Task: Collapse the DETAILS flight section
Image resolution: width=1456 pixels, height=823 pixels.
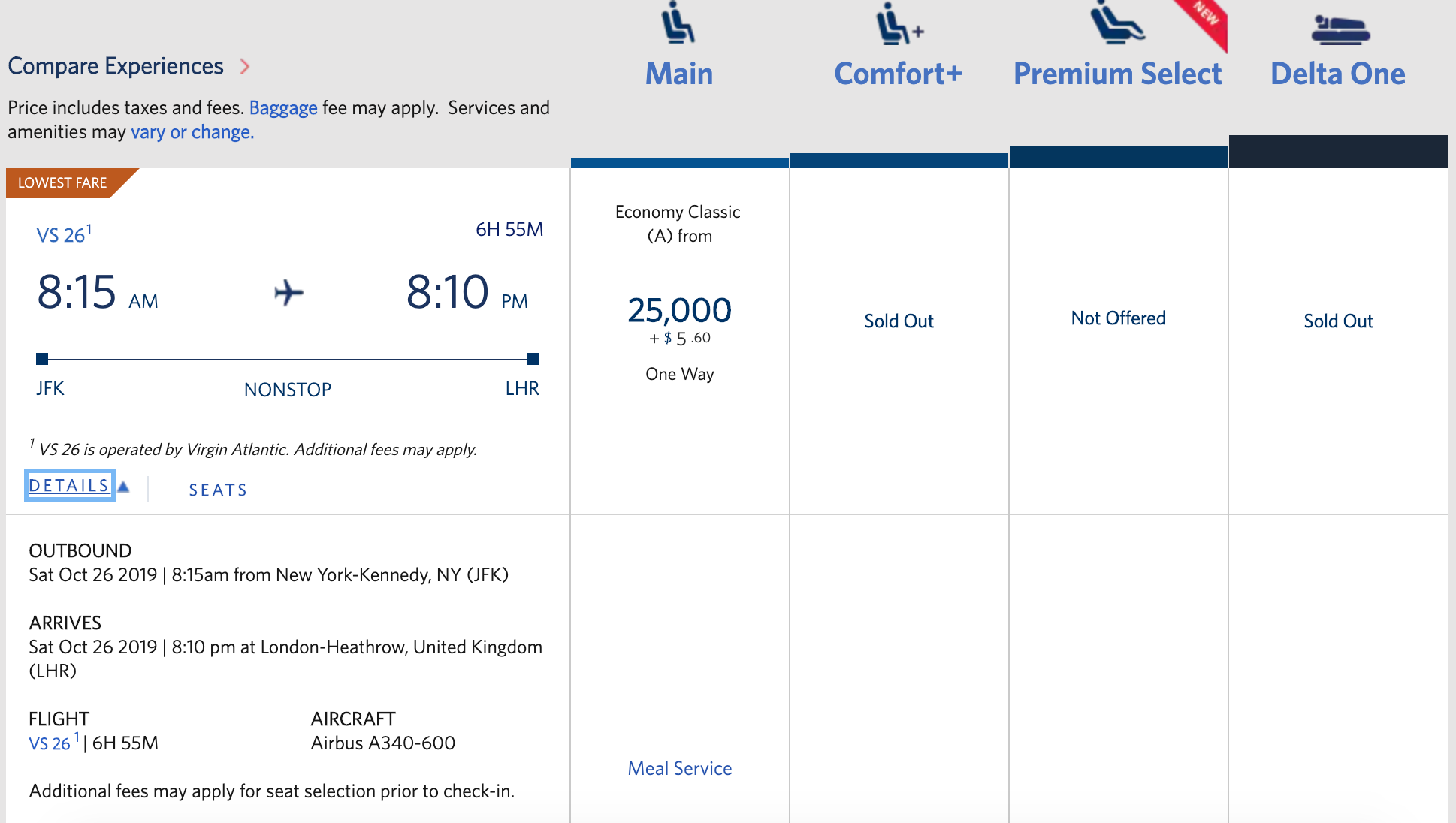Action: (68, 486)
